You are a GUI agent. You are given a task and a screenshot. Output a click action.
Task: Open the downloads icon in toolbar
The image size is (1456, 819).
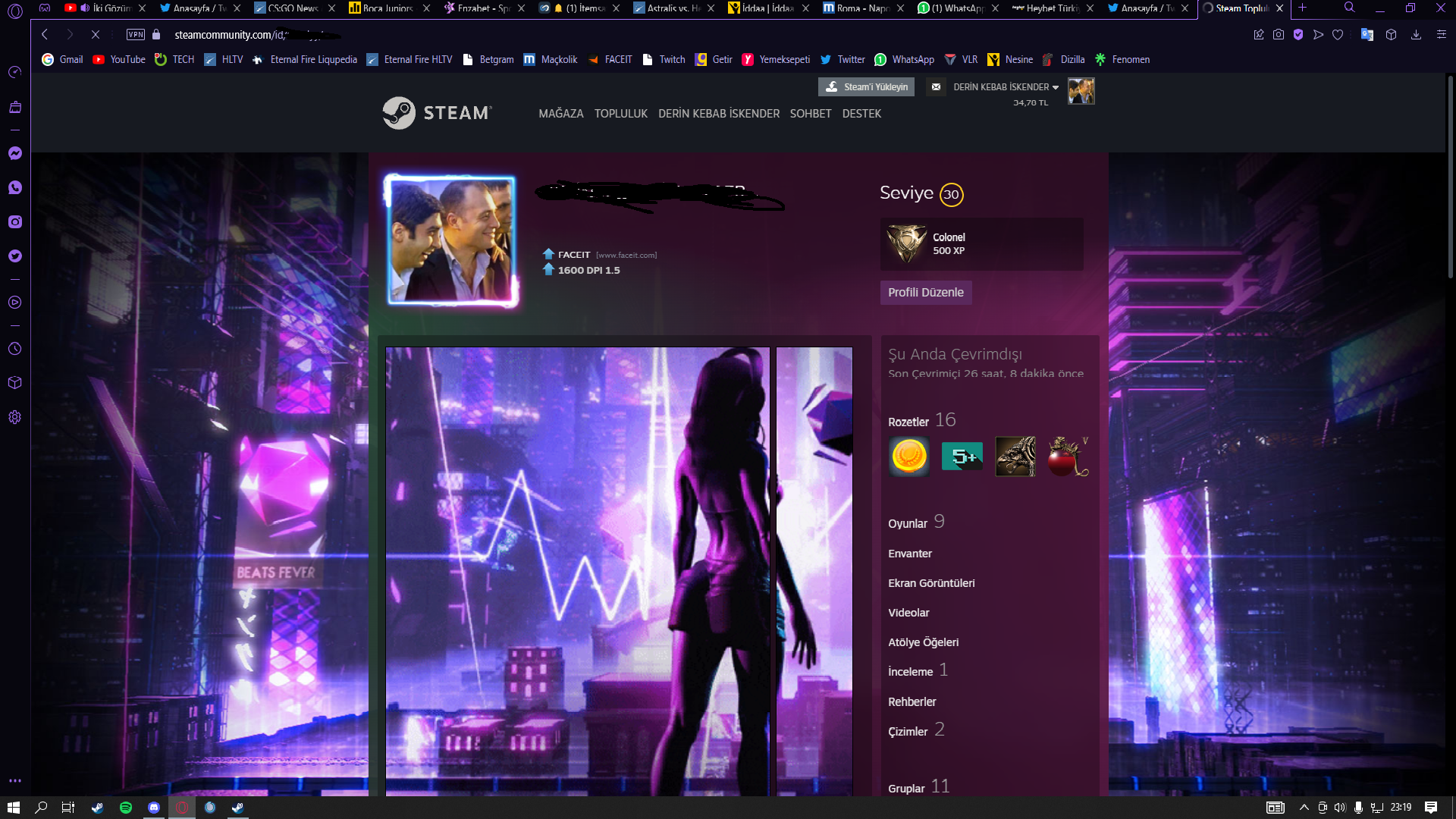pos(1416,34)
